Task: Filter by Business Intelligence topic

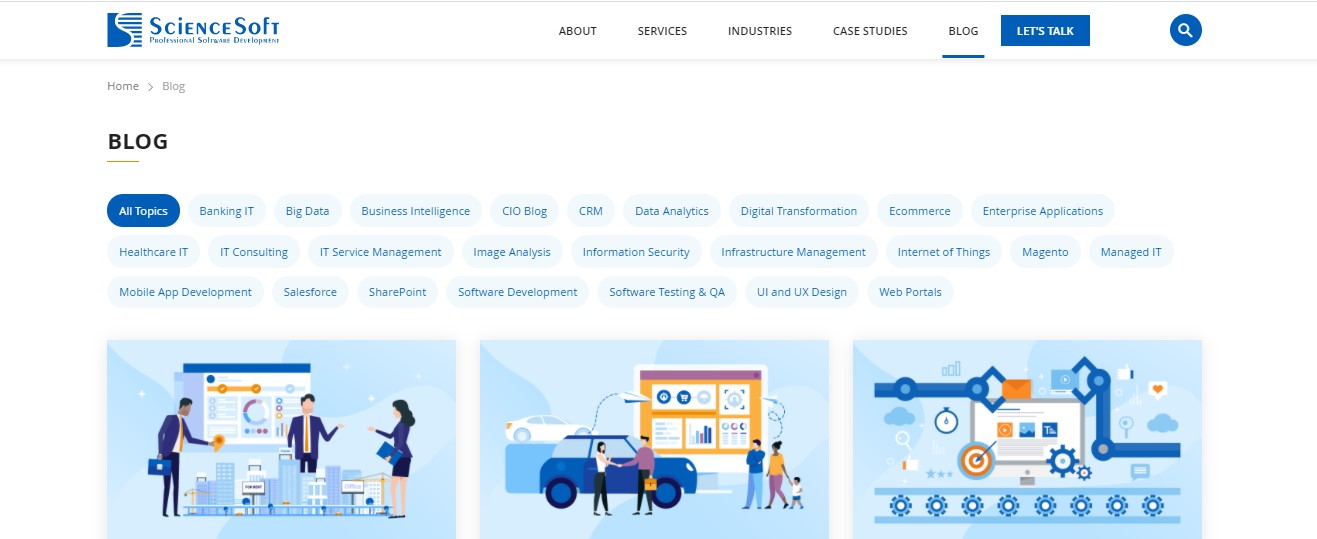Action: pos(415,211)
